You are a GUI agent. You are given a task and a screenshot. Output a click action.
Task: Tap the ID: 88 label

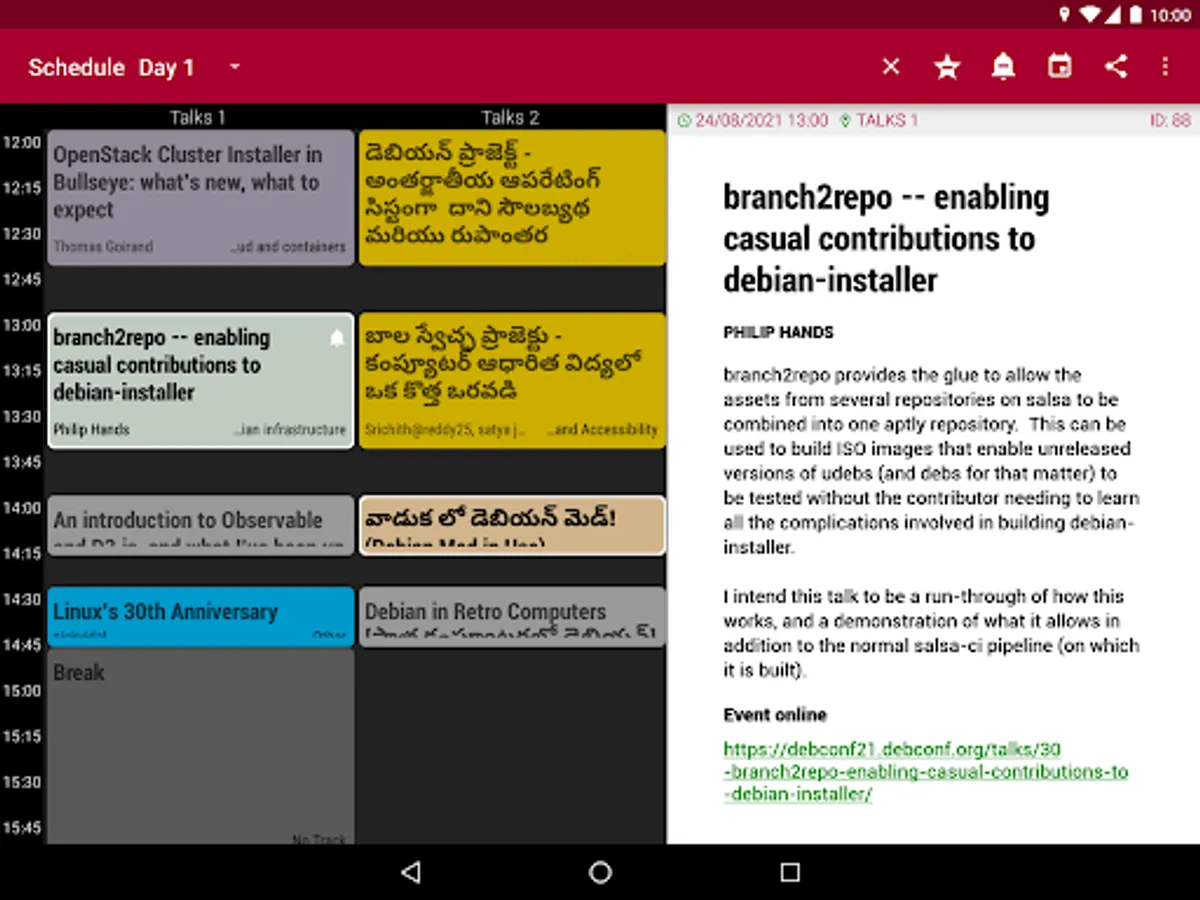(1170, 120)
